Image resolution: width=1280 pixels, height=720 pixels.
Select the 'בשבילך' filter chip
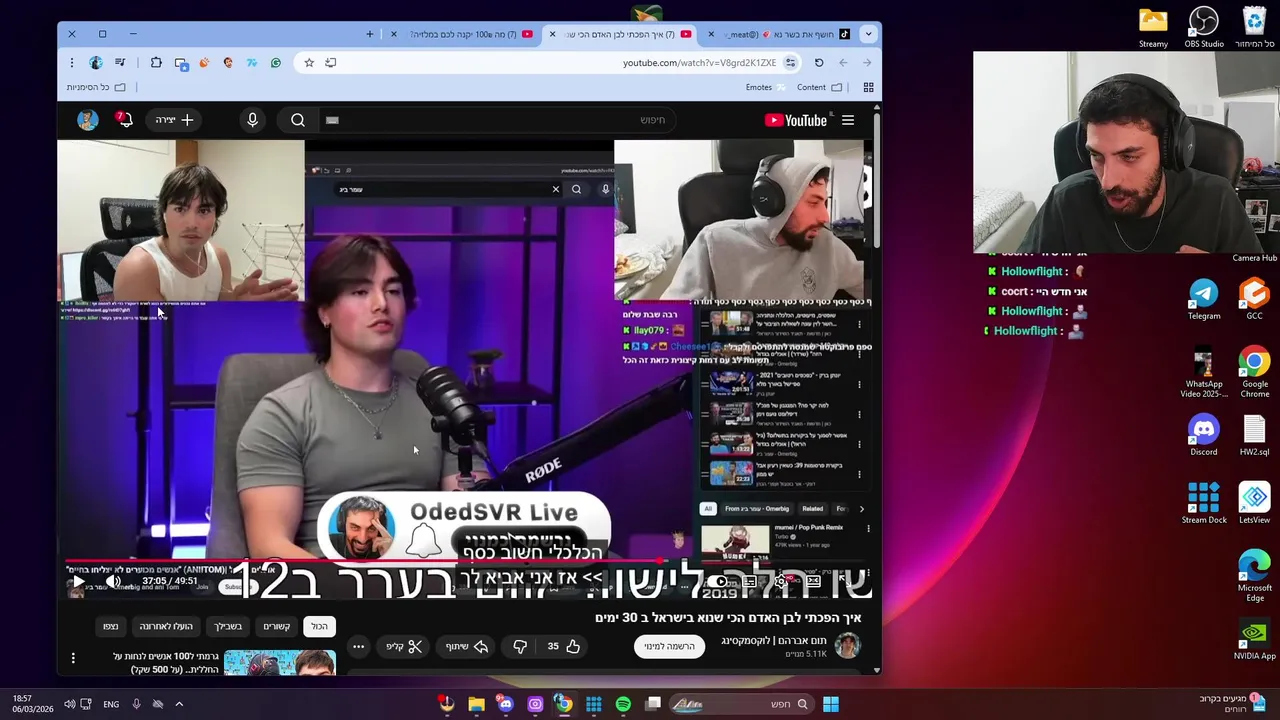(x=228, y=626)
